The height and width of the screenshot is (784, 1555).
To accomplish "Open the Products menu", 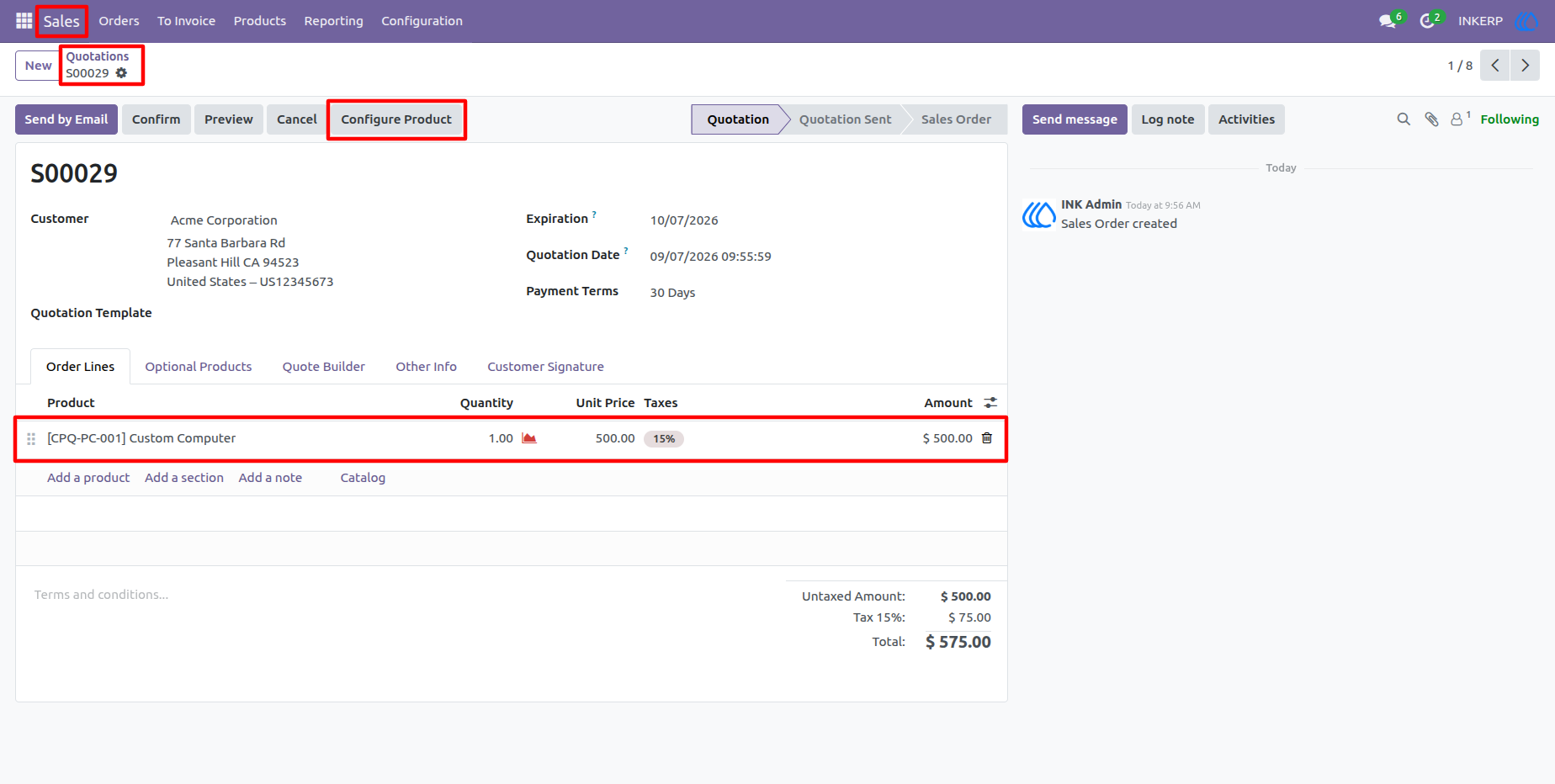I will [260, 21].
